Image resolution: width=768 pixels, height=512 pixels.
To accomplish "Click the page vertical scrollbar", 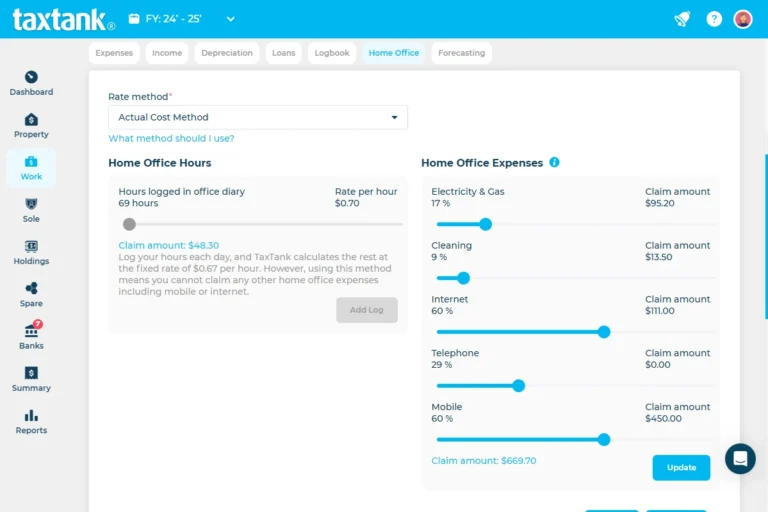I will point(766,237).
